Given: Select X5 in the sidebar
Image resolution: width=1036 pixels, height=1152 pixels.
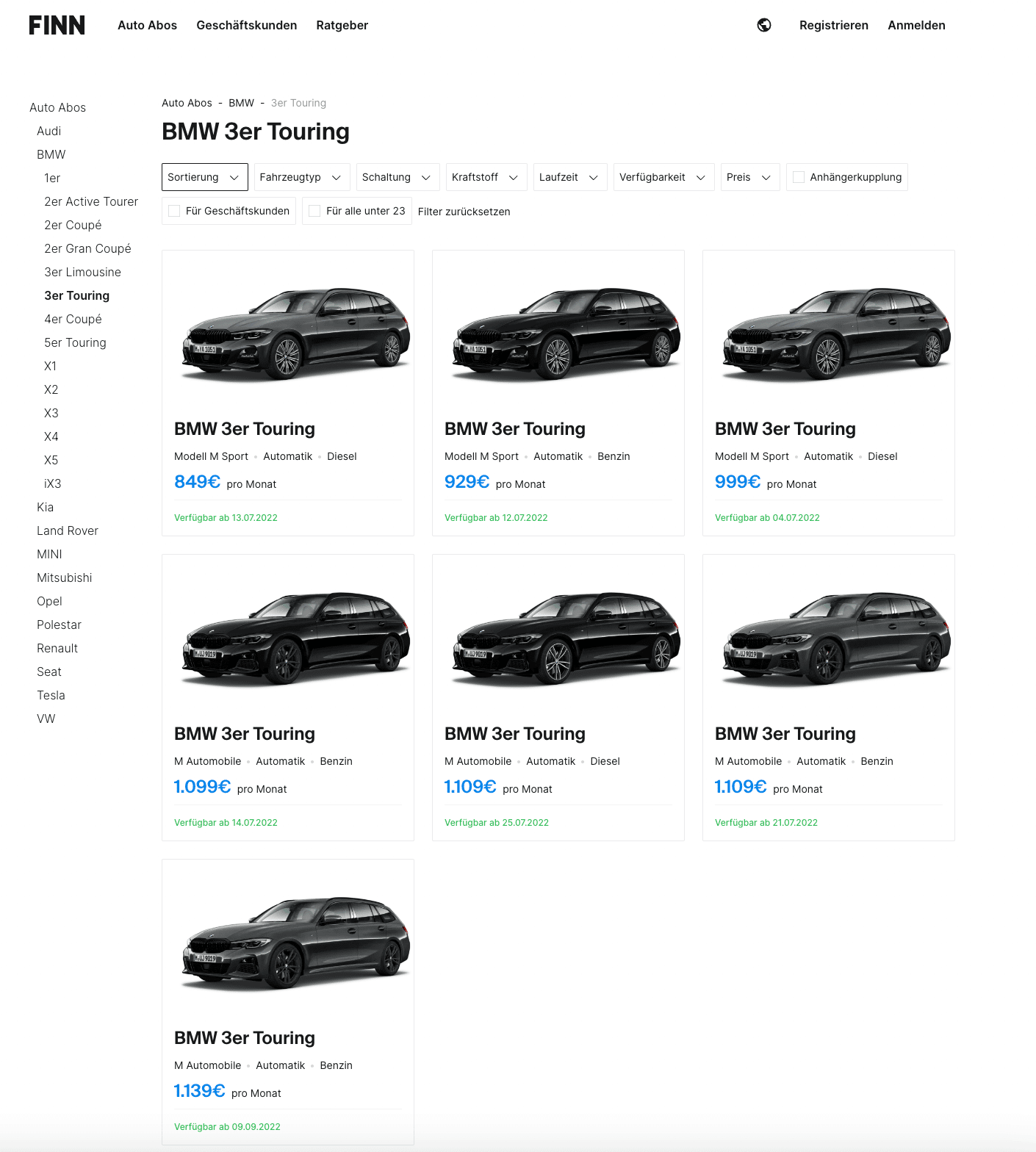Looking at the screenshot, I should click(x=51, y=460).
